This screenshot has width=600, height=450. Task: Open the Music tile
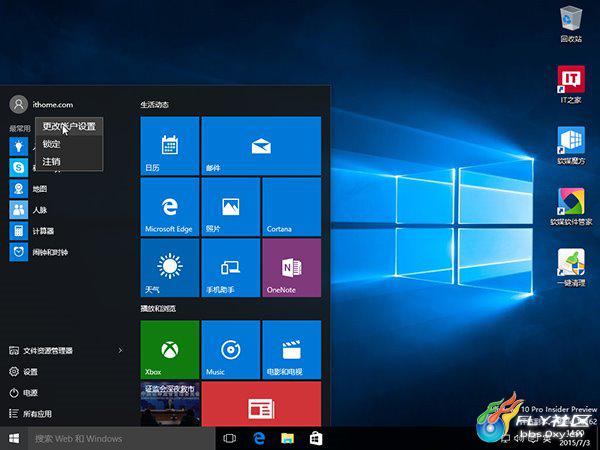point(230,350)
